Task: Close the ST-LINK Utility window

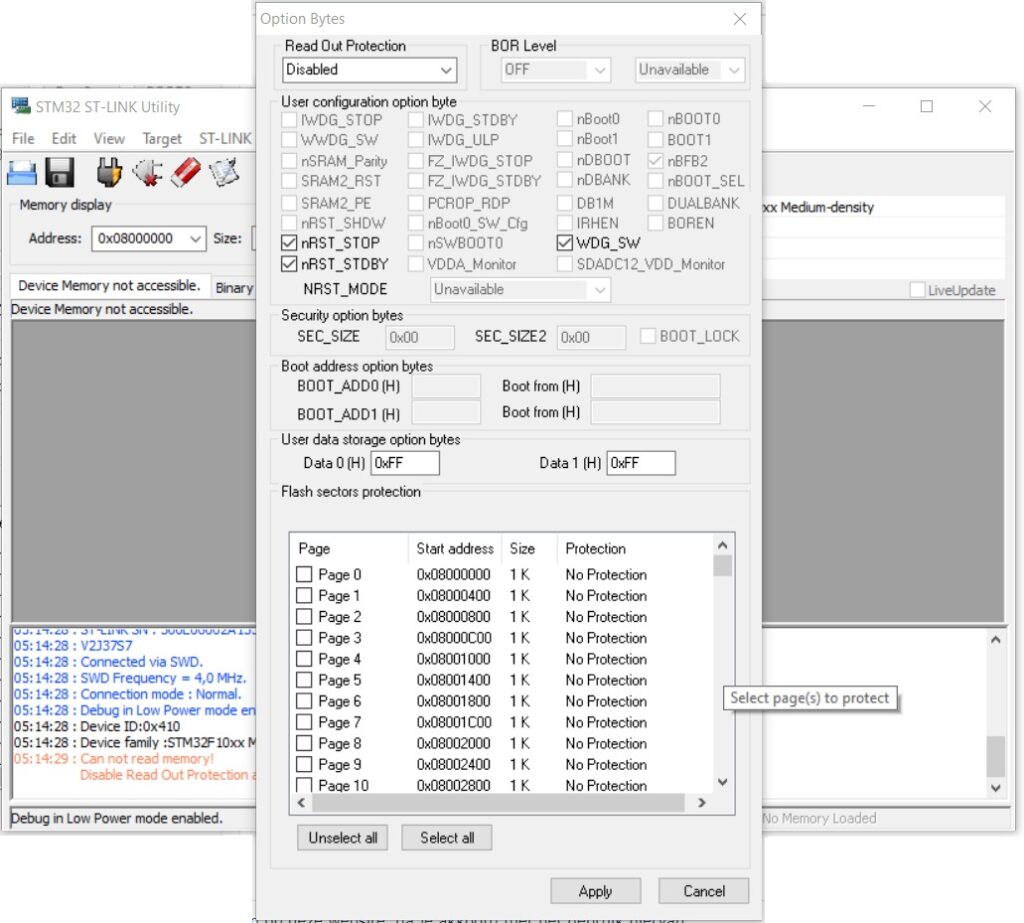Action: pyautogui.click(x=985, y=106)
